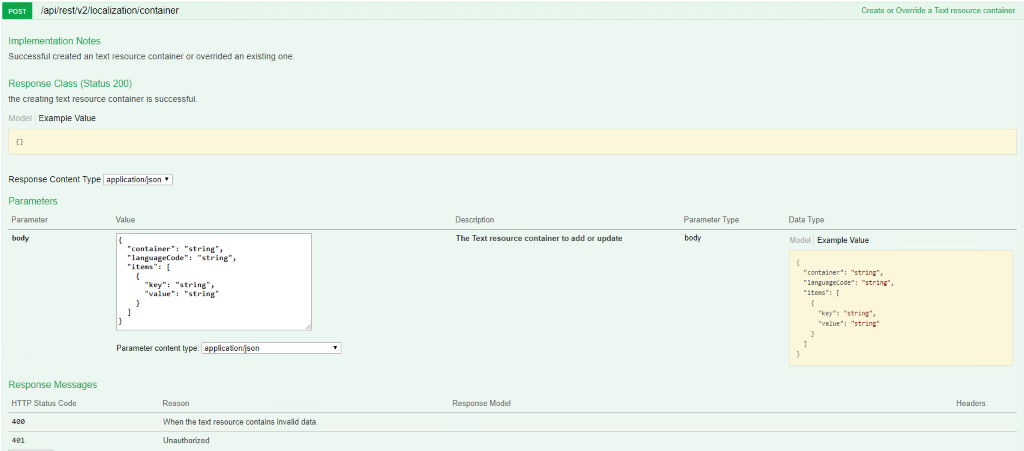Click the empty braces response example box
The height and width of the screenshot is (451, 1024).
(511, 142)
